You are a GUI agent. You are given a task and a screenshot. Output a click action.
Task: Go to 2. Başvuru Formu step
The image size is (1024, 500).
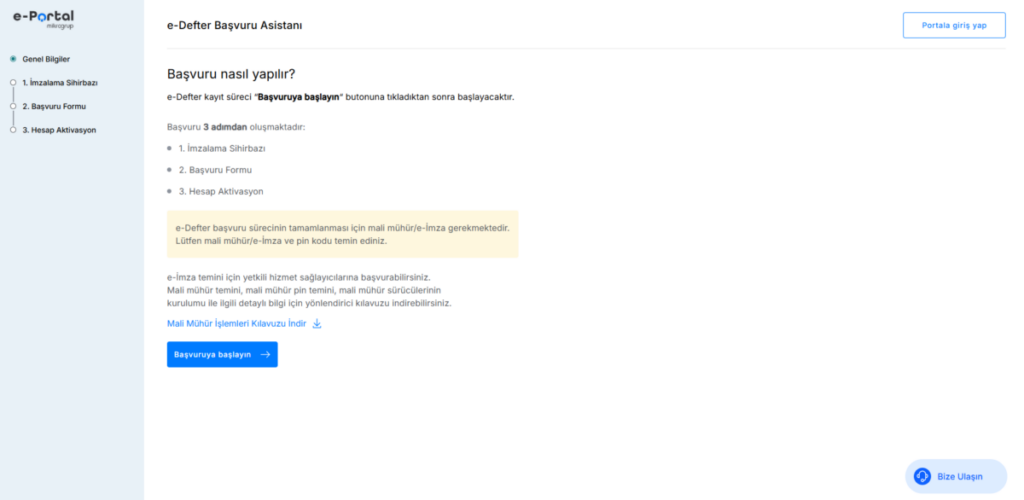click(54, 106)
